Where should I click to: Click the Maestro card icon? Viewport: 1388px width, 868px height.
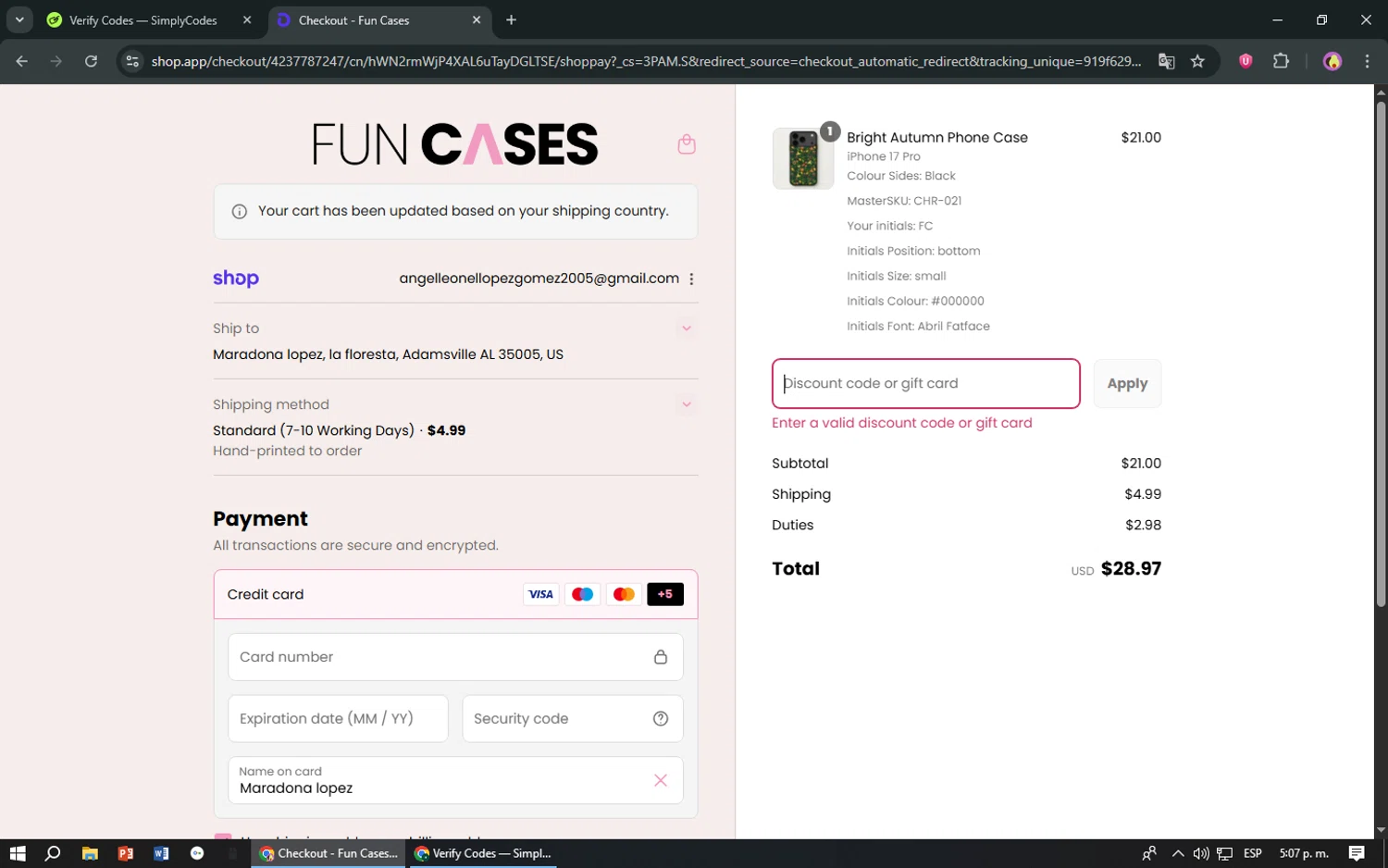coord(582,594)
